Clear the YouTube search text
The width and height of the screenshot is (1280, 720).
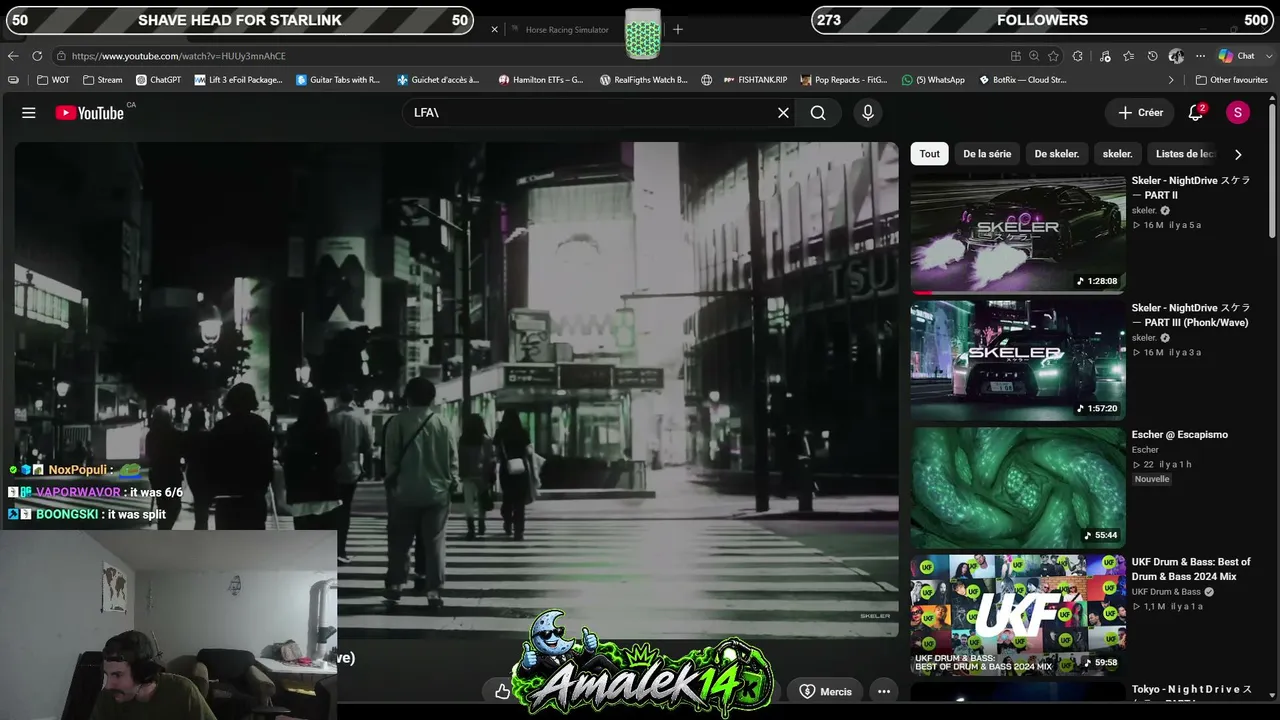coord(783,113)
